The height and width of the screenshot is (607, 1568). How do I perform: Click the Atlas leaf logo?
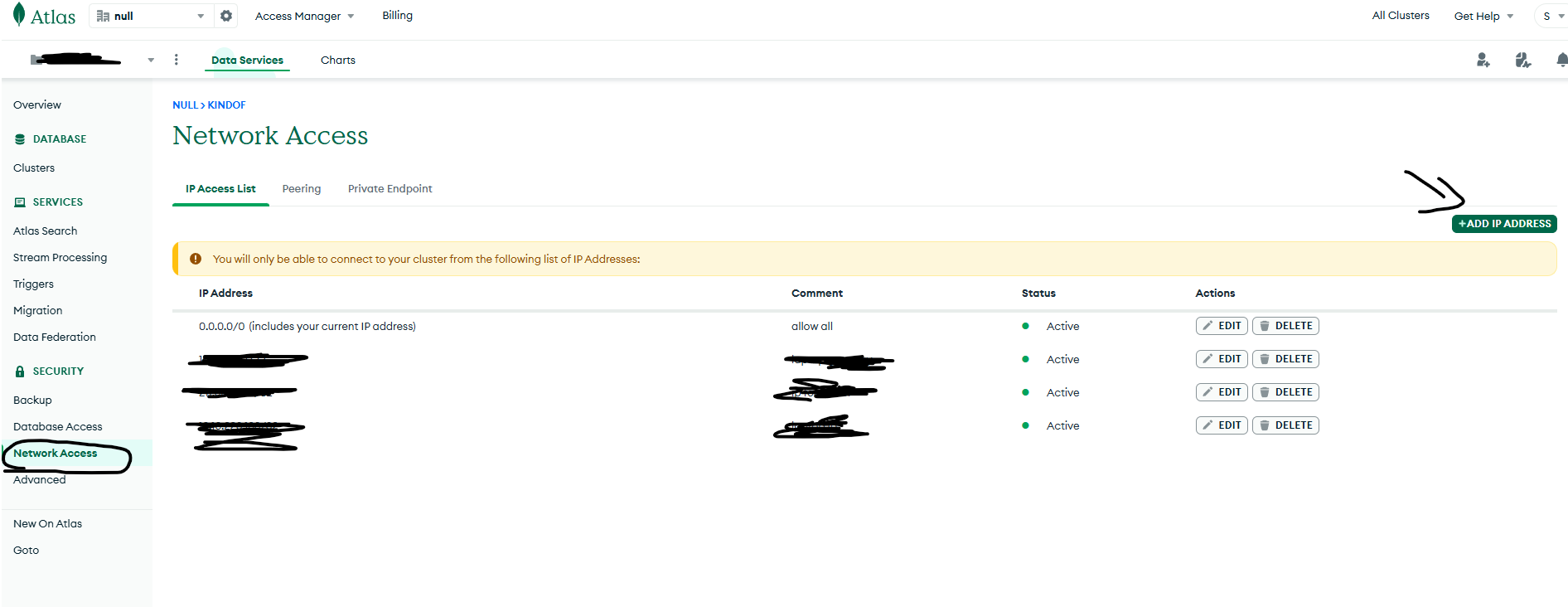[x=19, y=15]
